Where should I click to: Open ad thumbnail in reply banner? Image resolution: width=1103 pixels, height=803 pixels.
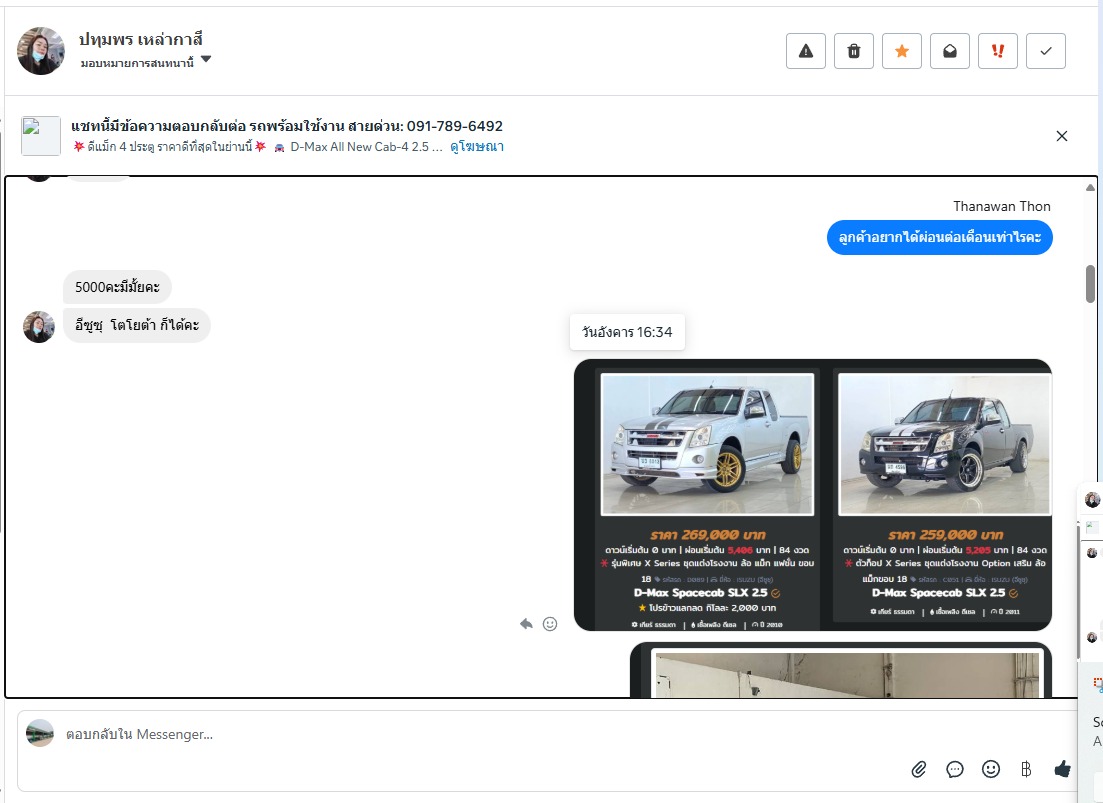tap(41, 136)
